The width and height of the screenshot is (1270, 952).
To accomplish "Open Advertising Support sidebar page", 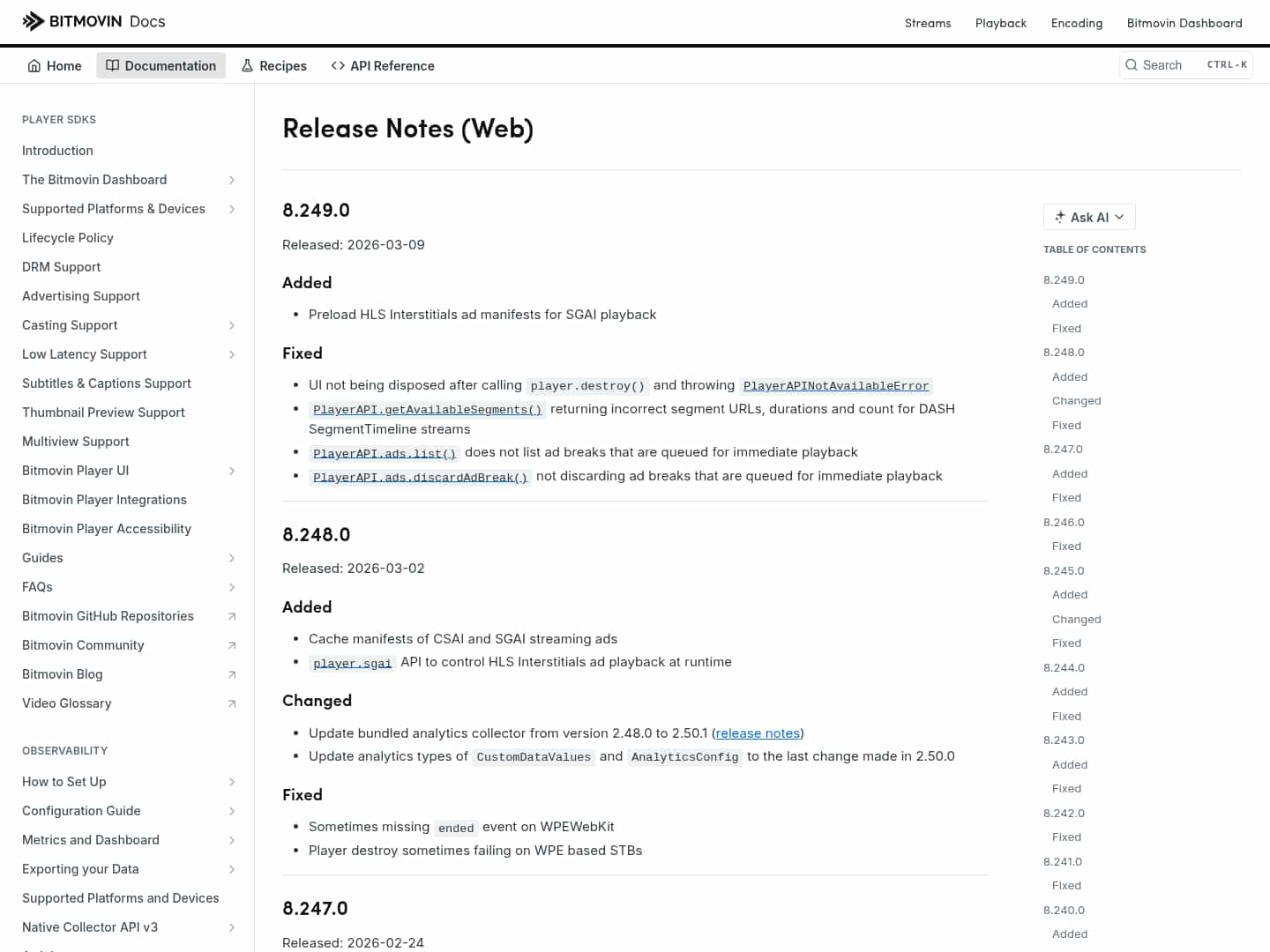I will click(x=81, y=296).
